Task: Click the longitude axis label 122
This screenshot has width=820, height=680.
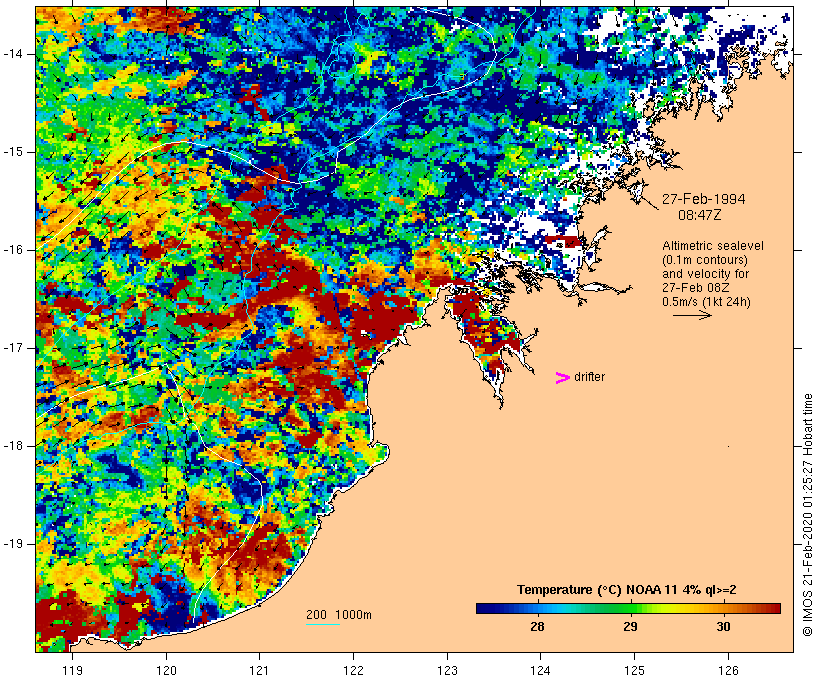Action: click(x=354, y=671)
